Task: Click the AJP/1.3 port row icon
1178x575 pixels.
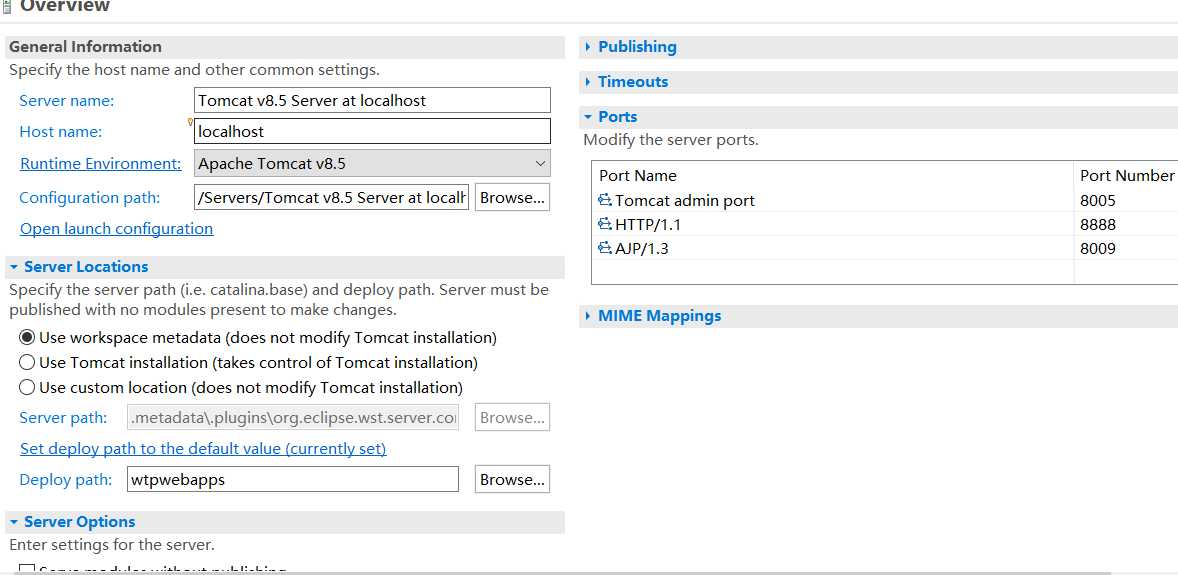Action: point(605,248)
